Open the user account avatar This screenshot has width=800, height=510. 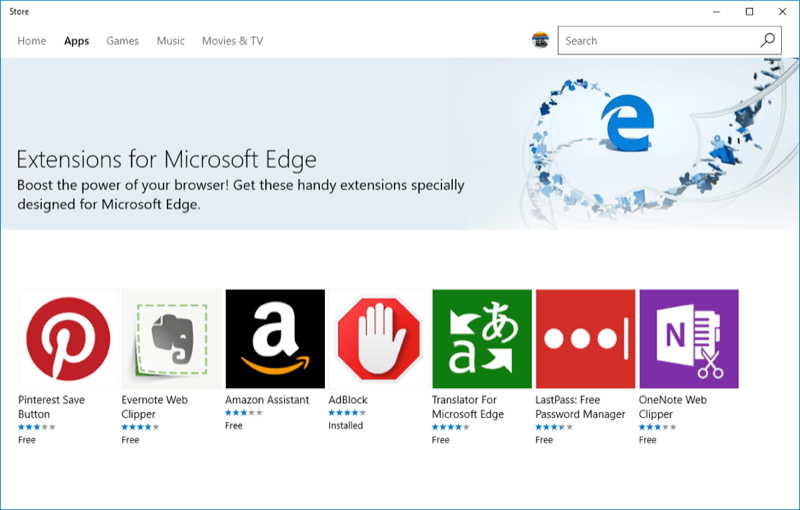click(x=540, y=40)
